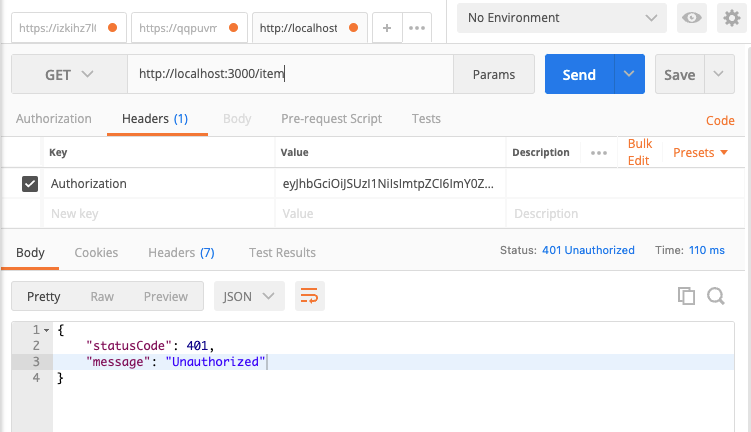
Task: Click the empty Value placeholder field
Action: [390, 214]
